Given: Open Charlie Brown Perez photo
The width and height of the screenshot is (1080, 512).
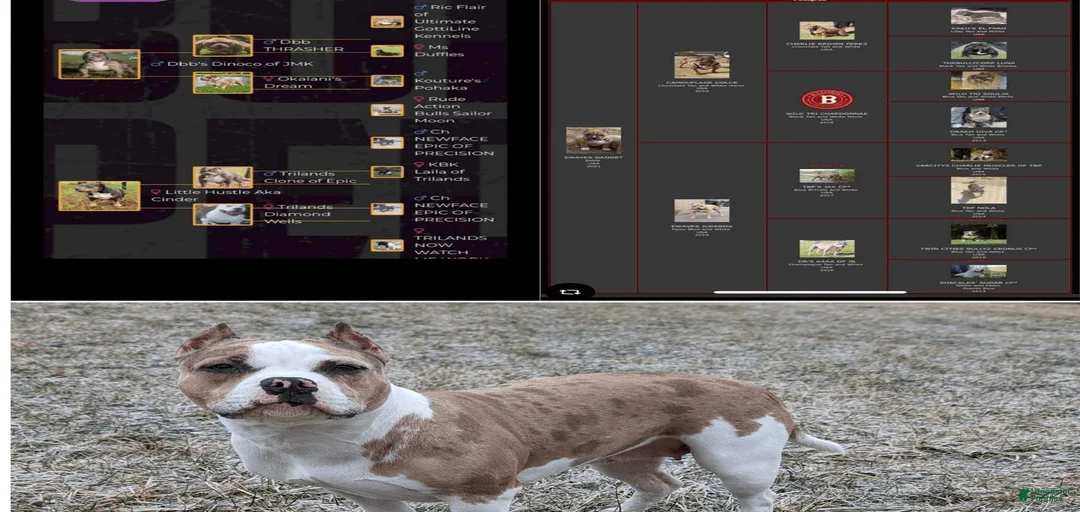Looking at the screenshot, I should pyautogui.click(x=826, y=30).
